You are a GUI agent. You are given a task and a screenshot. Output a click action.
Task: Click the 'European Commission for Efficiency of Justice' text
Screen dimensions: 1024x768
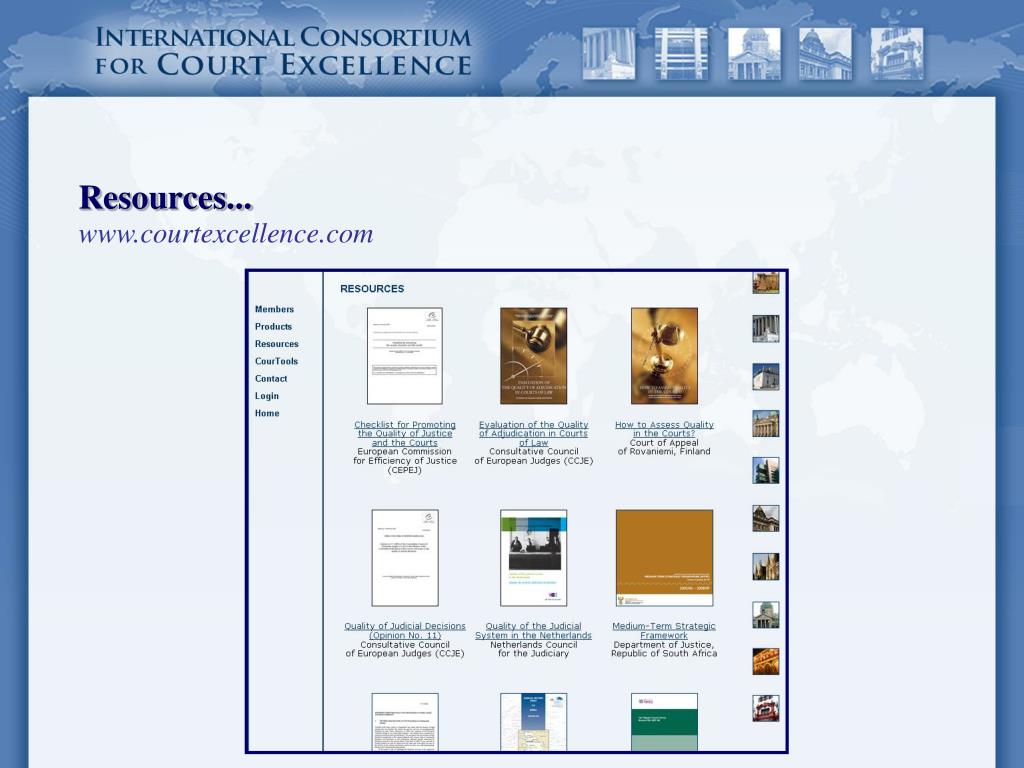(x=405, y=456)
